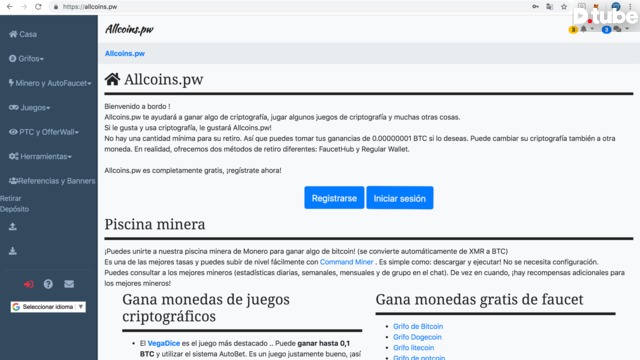640x360 pixels.
Task: Go back with the browser back arrow
Action: click(9, 7)
